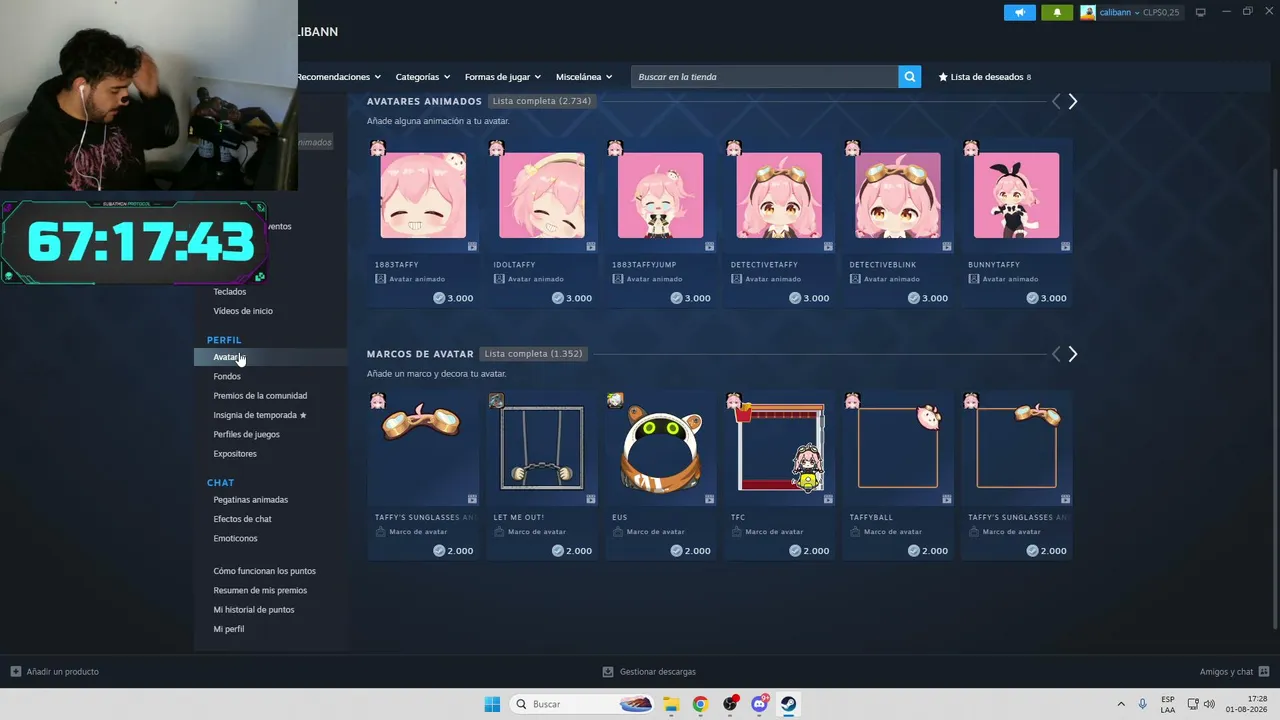
Task: Go to Mi perfil link
Action: (x=229, y=629)
